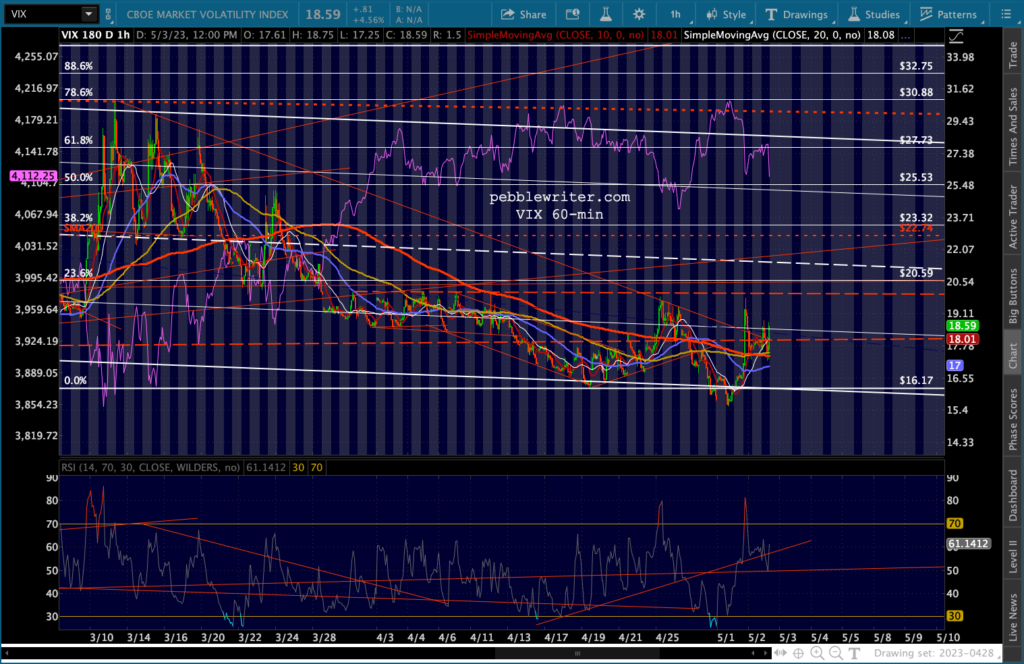The image size is (1024, 664).
Task: Switch to Times And Sales side tab
Action: click(1012, 126)
